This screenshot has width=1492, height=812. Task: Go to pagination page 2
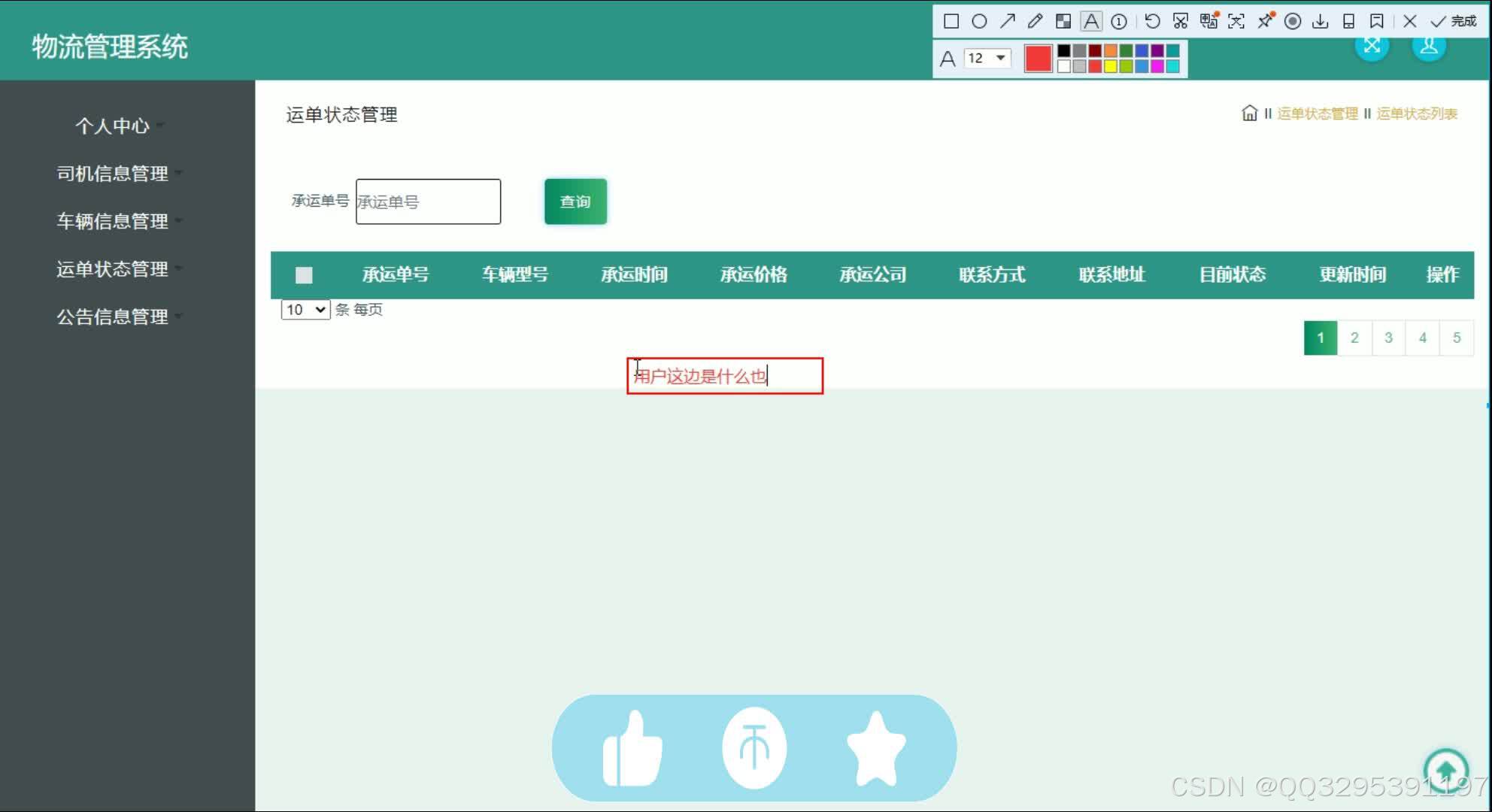[x=1354, y=338]
